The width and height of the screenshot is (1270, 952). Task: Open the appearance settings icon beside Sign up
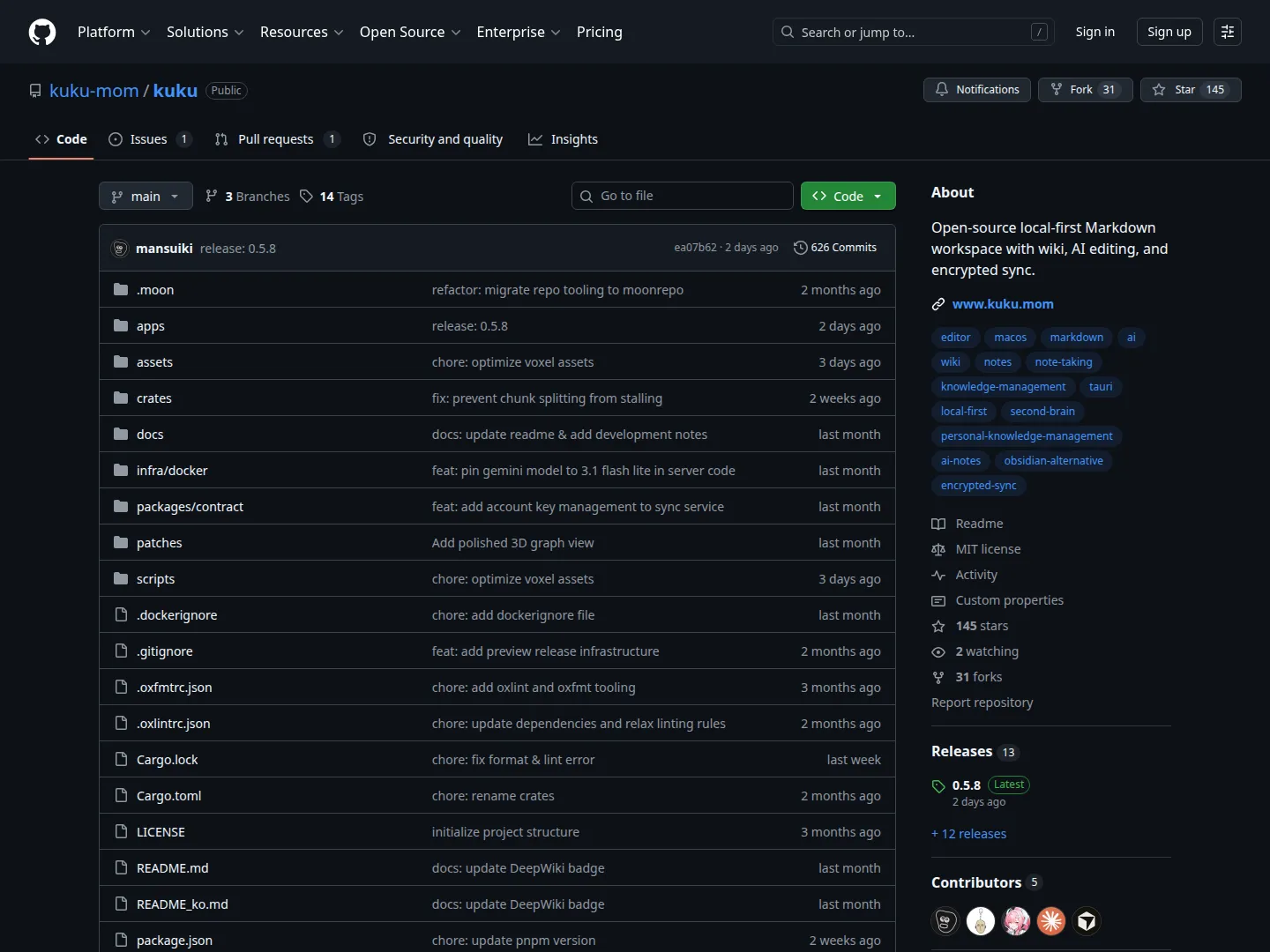coord(1227,32)
